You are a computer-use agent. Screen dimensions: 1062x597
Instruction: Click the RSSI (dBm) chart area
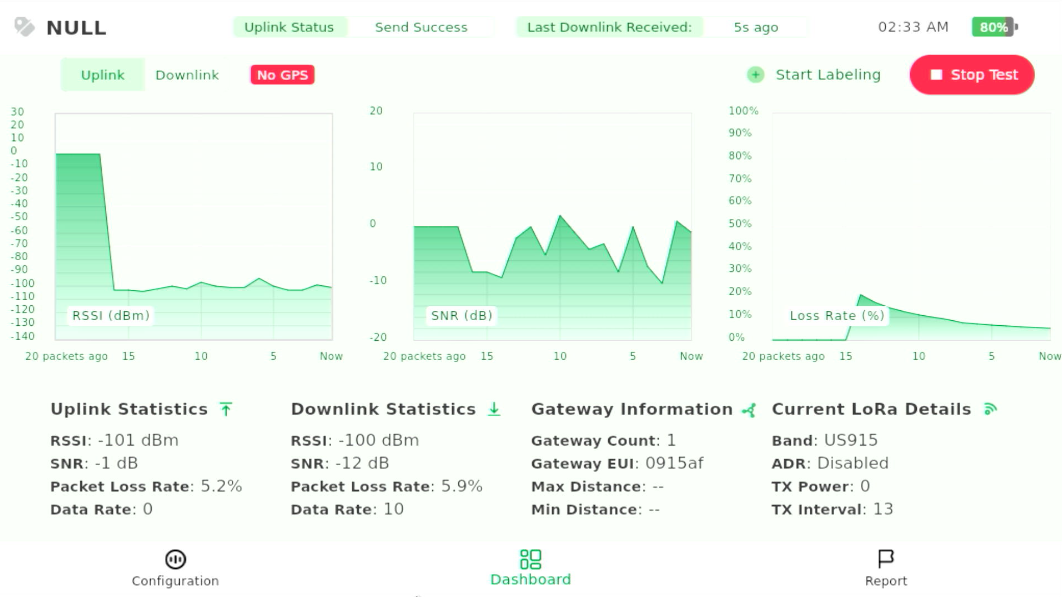point(193,227)
